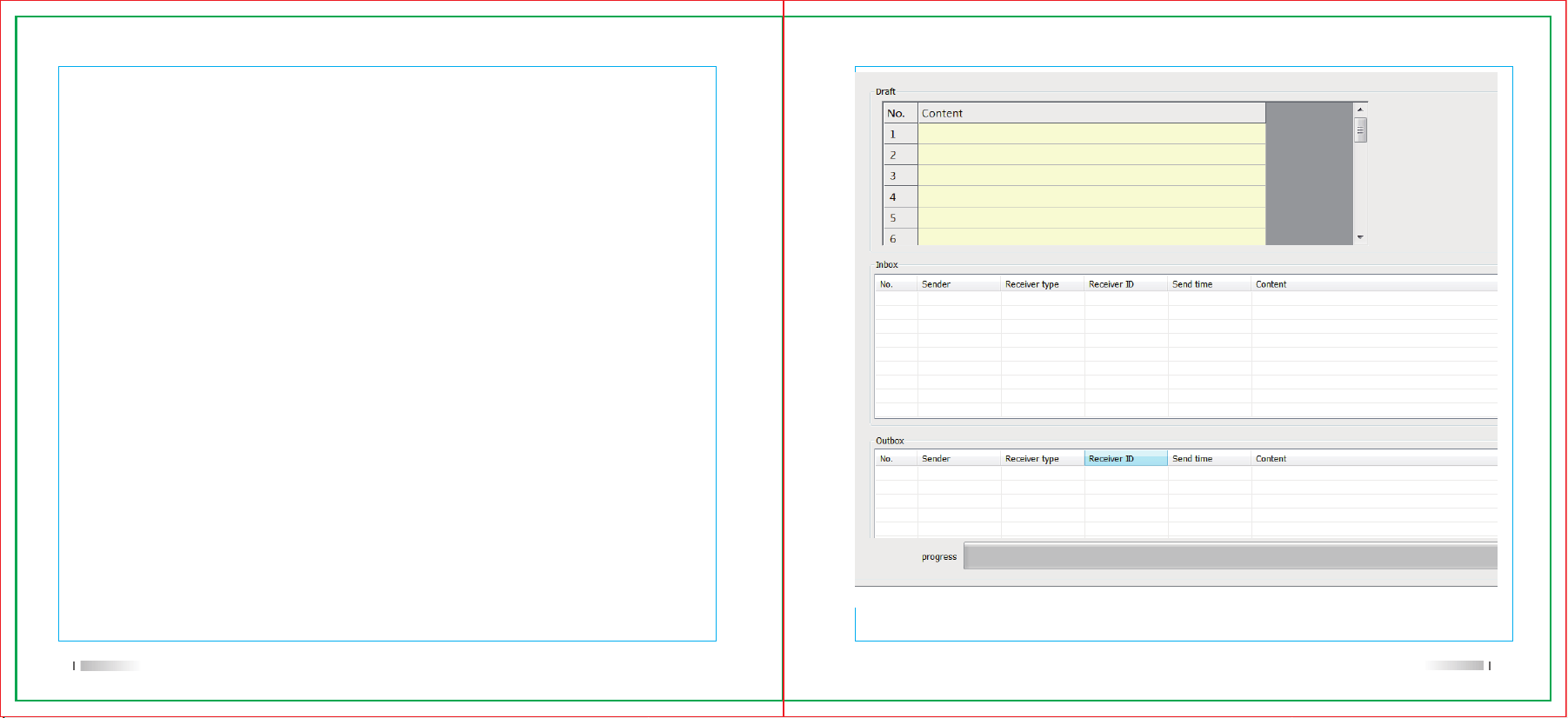The height and width of the screenshot is (718, 1568).
Task: Select draft row number 2
Action: pyautogui.click(x=900, y=155)
